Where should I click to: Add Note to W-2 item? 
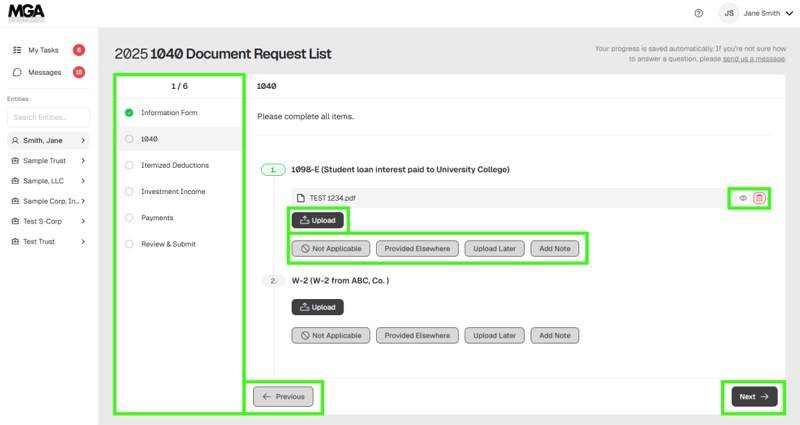555,335
